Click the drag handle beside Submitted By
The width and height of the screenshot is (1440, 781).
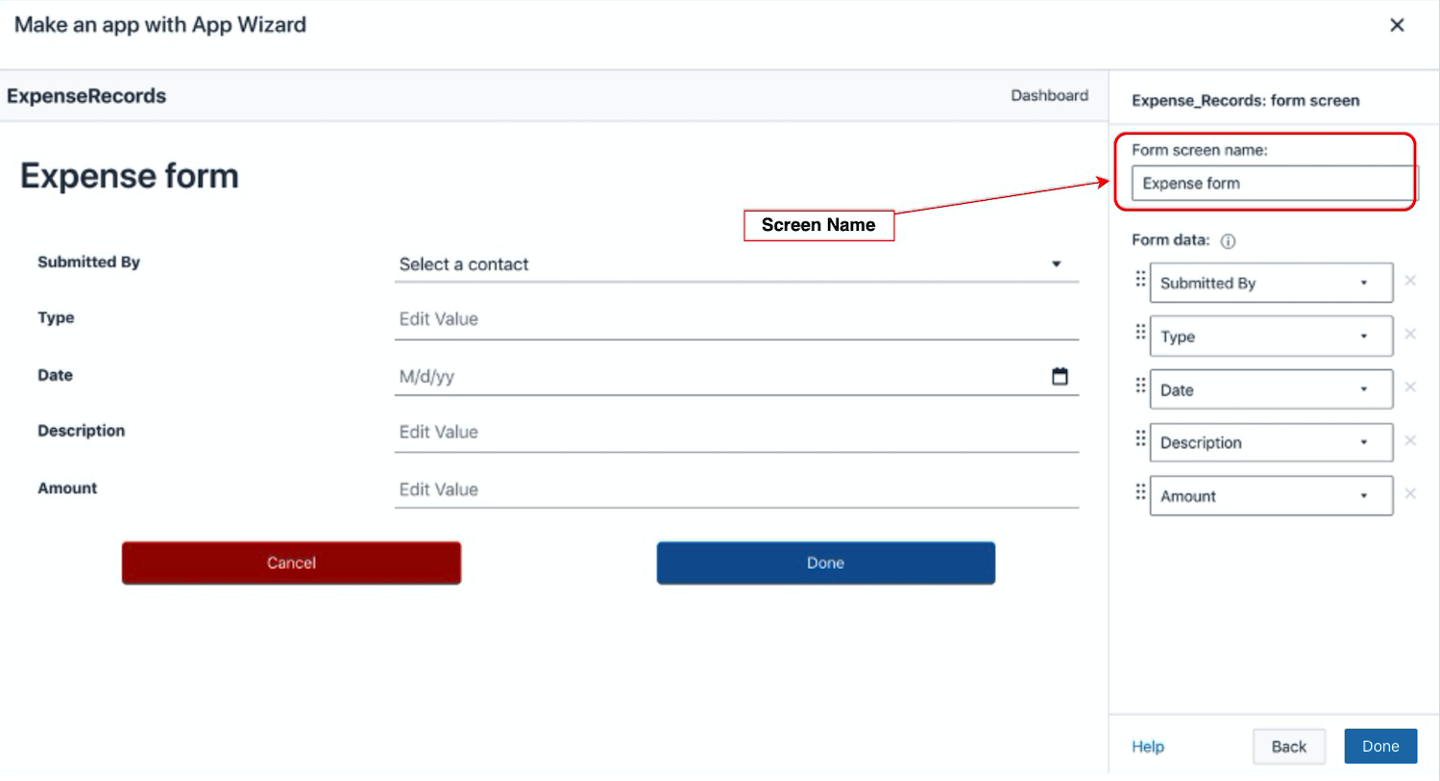coord(1140,278)
